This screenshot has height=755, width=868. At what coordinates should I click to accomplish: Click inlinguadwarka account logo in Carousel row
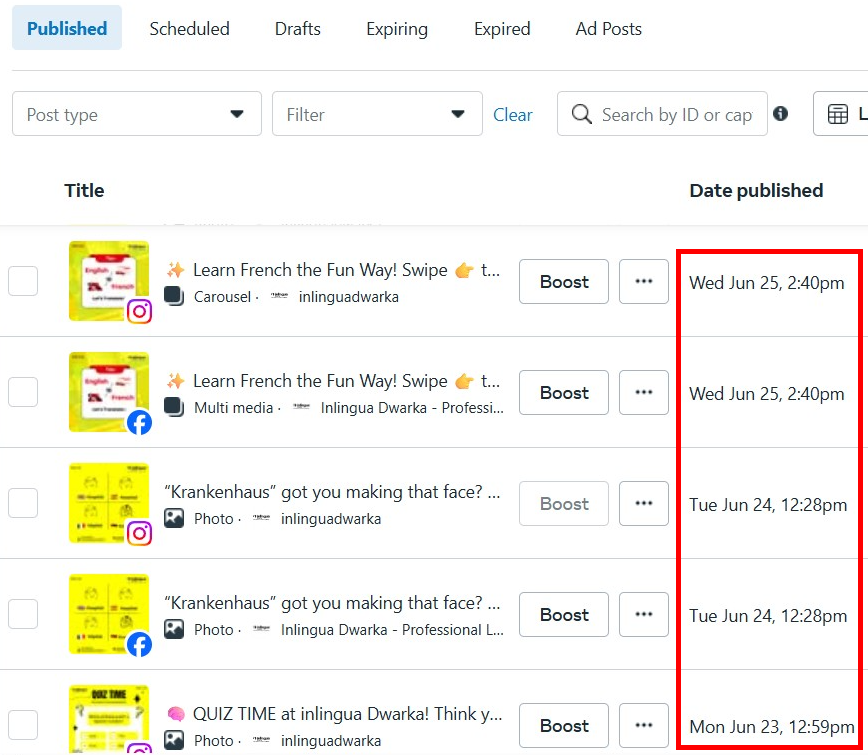pos(279,296)
